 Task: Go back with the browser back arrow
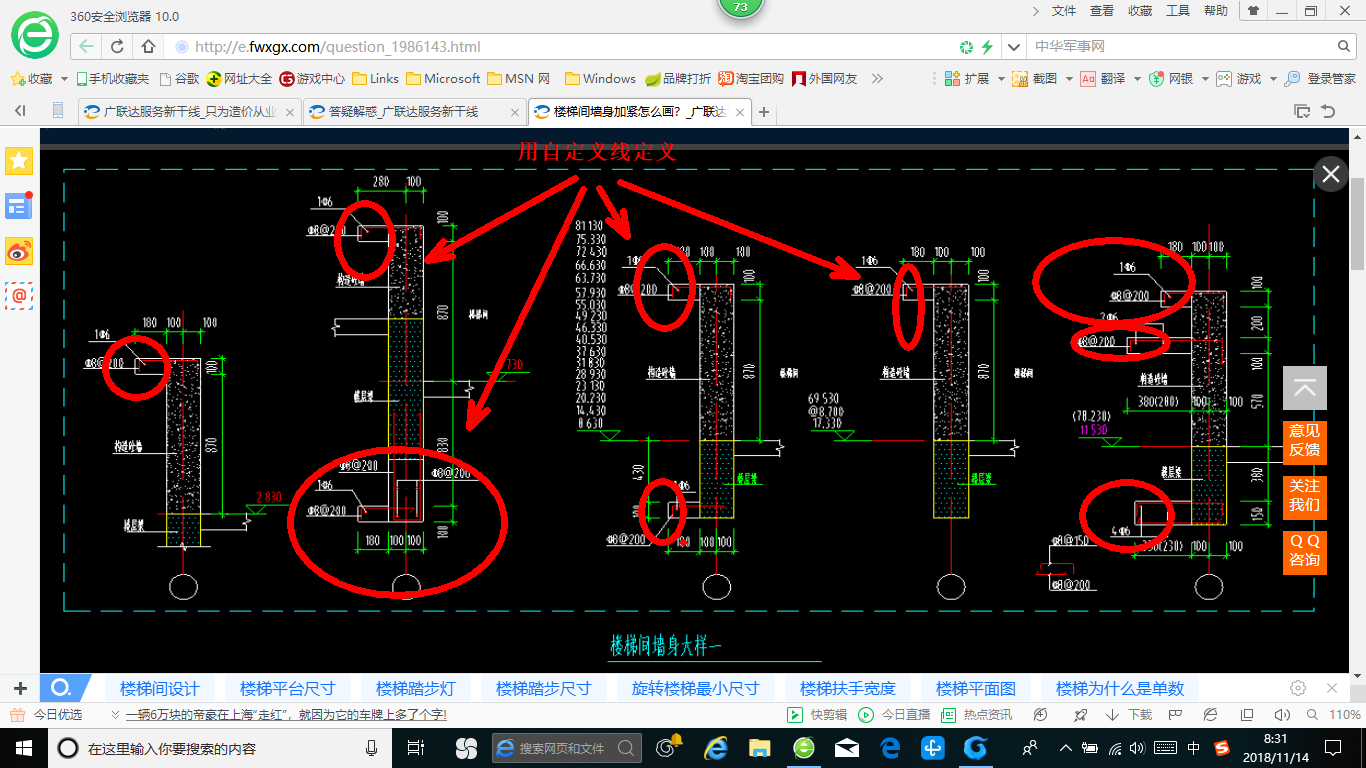pos(87,46)
